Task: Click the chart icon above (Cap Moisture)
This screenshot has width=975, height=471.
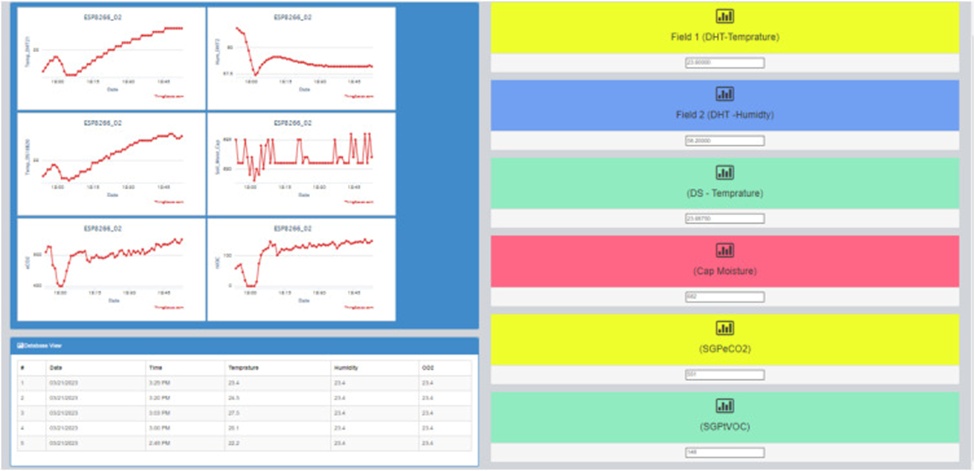Action: (724, 250)
